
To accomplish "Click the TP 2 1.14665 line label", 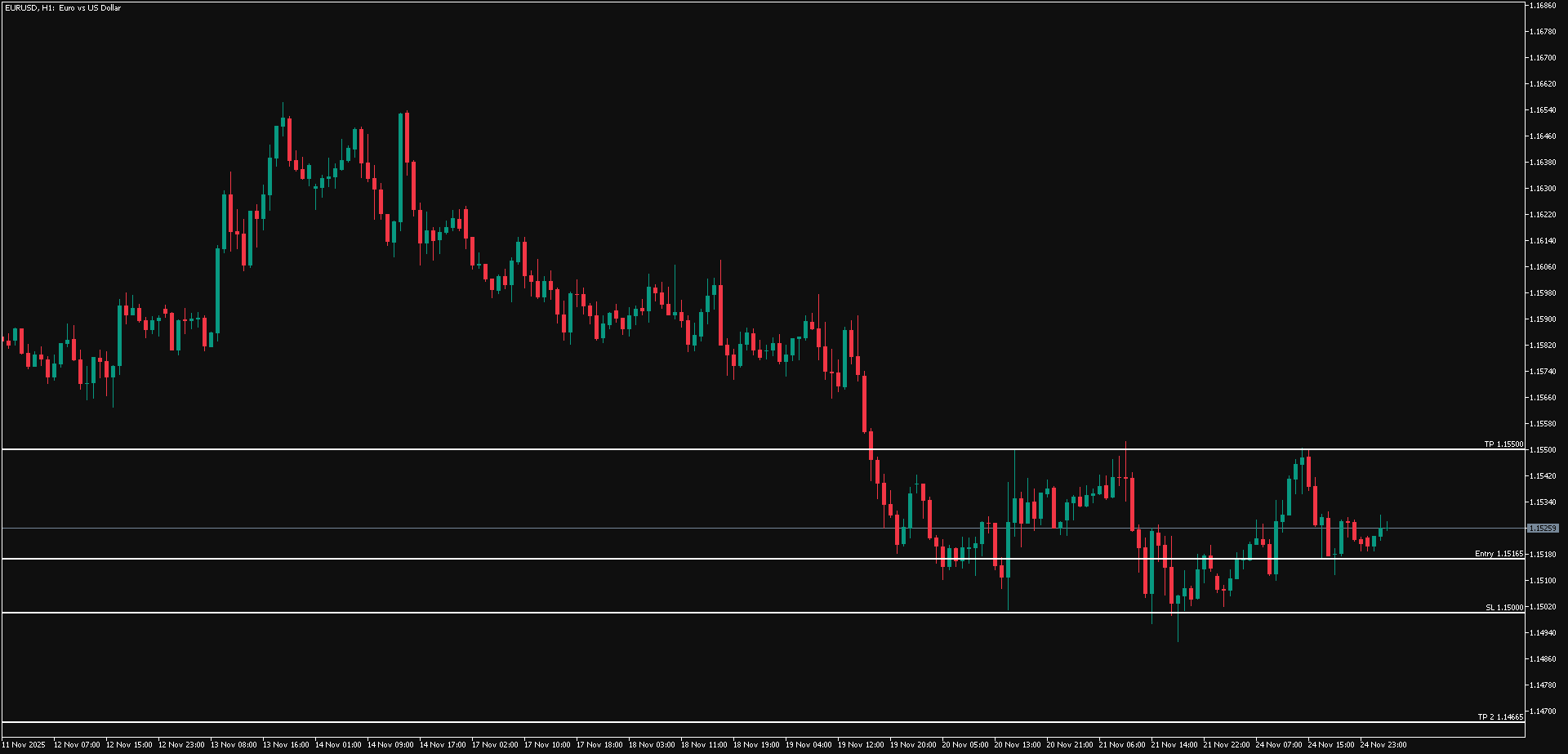I will tap(1500, 717).
